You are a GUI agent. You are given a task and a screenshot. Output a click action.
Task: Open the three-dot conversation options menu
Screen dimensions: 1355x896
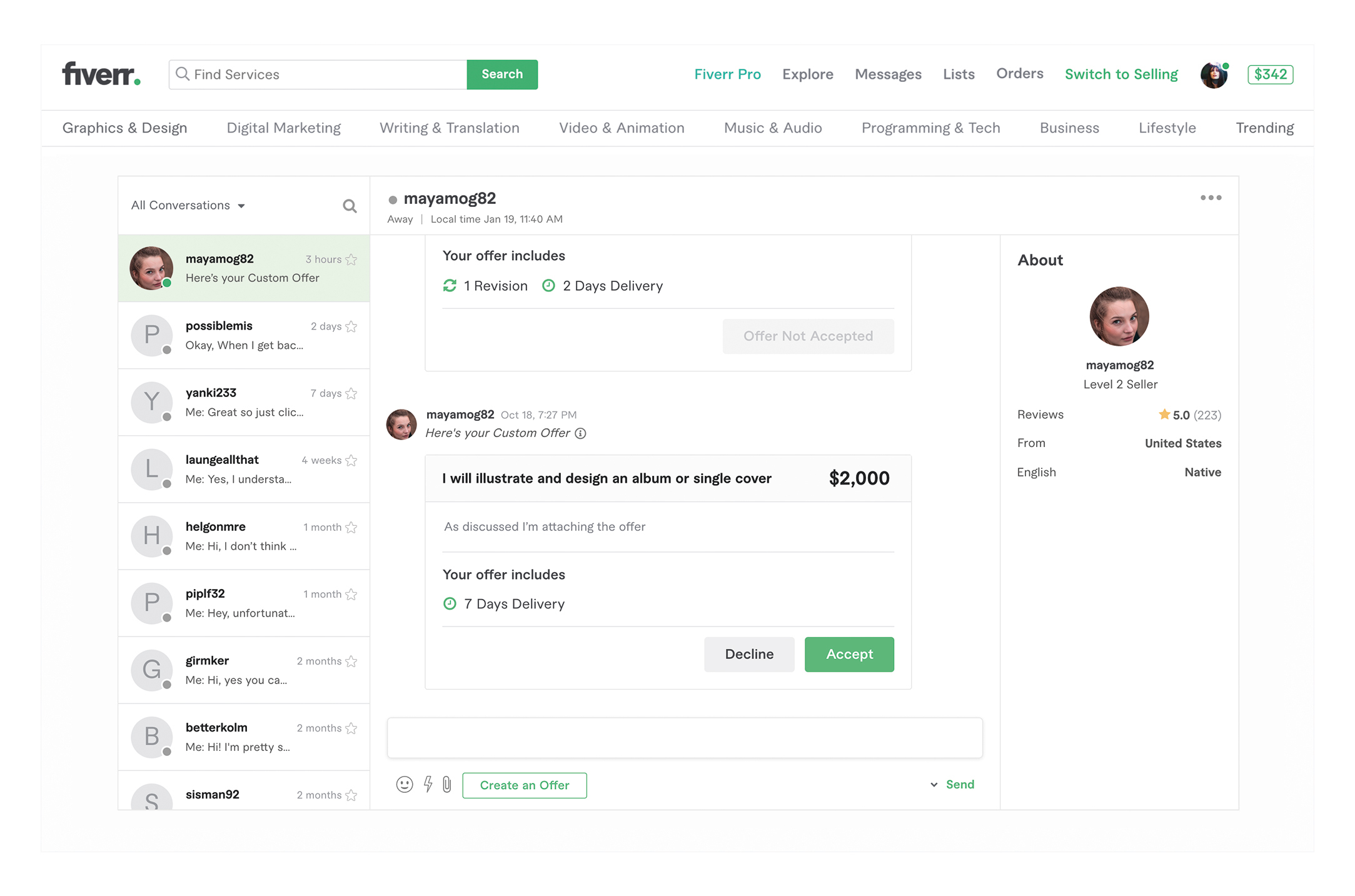1211,198
